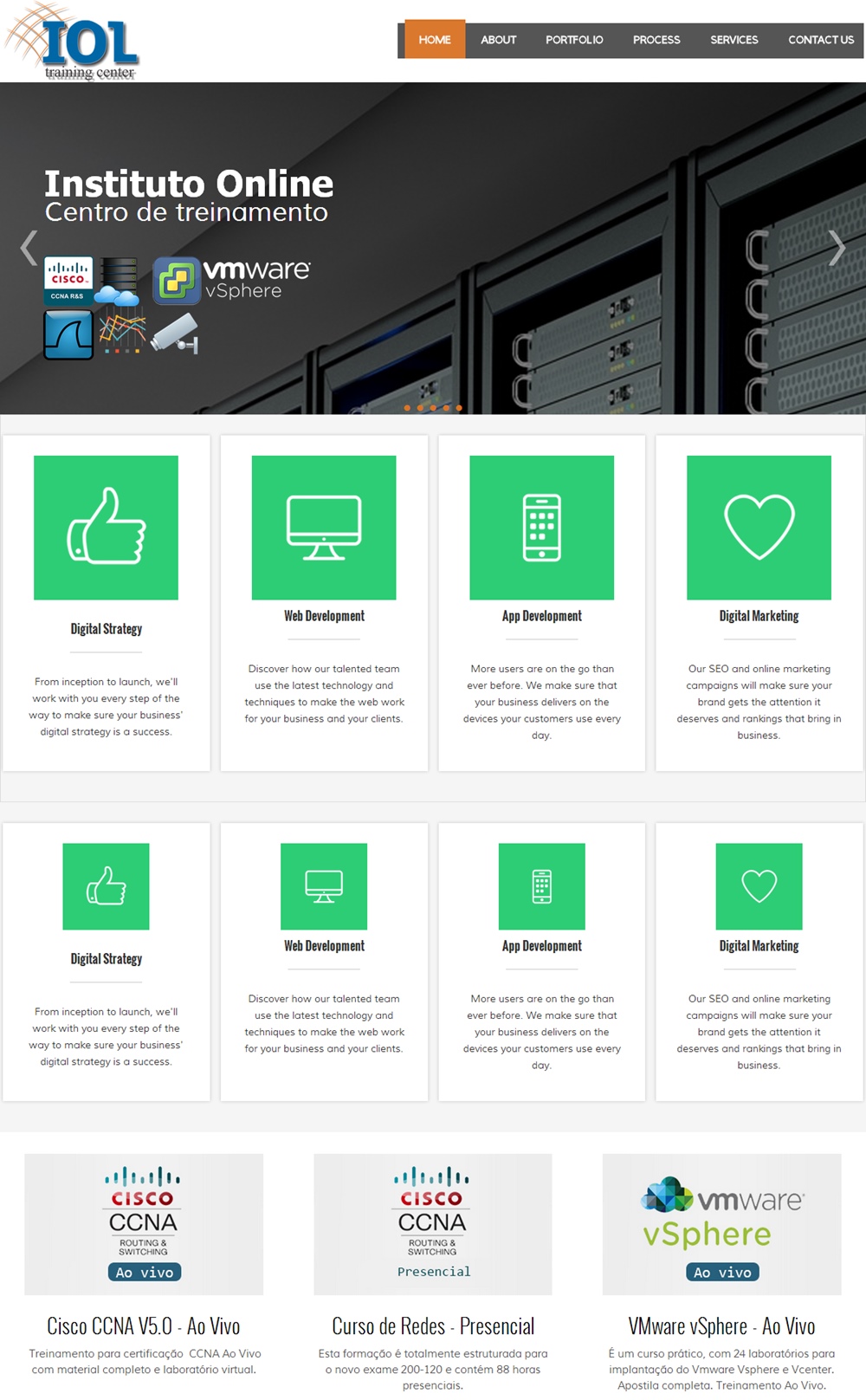Click the small thumbs-up icon in second row
This screenshot has width=866, height=1400.
[x=106, y=886]
